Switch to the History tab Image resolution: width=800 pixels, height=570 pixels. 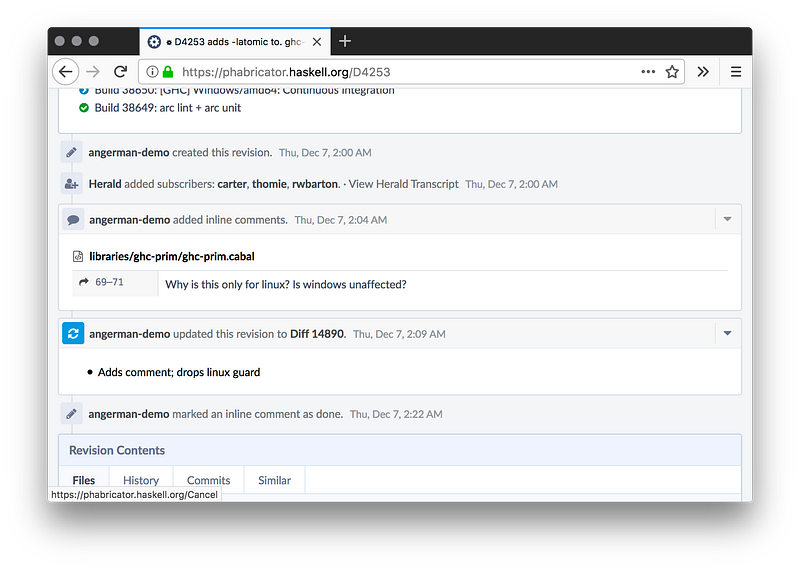[141, 480]
